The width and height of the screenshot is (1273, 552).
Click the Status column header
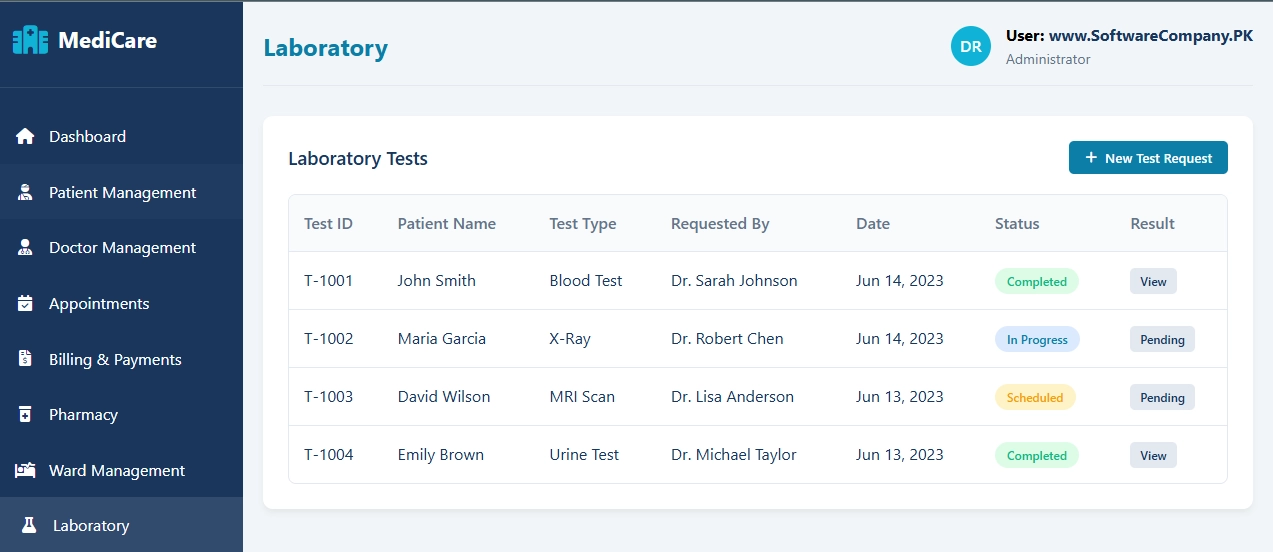click(x=1017, y=224)
